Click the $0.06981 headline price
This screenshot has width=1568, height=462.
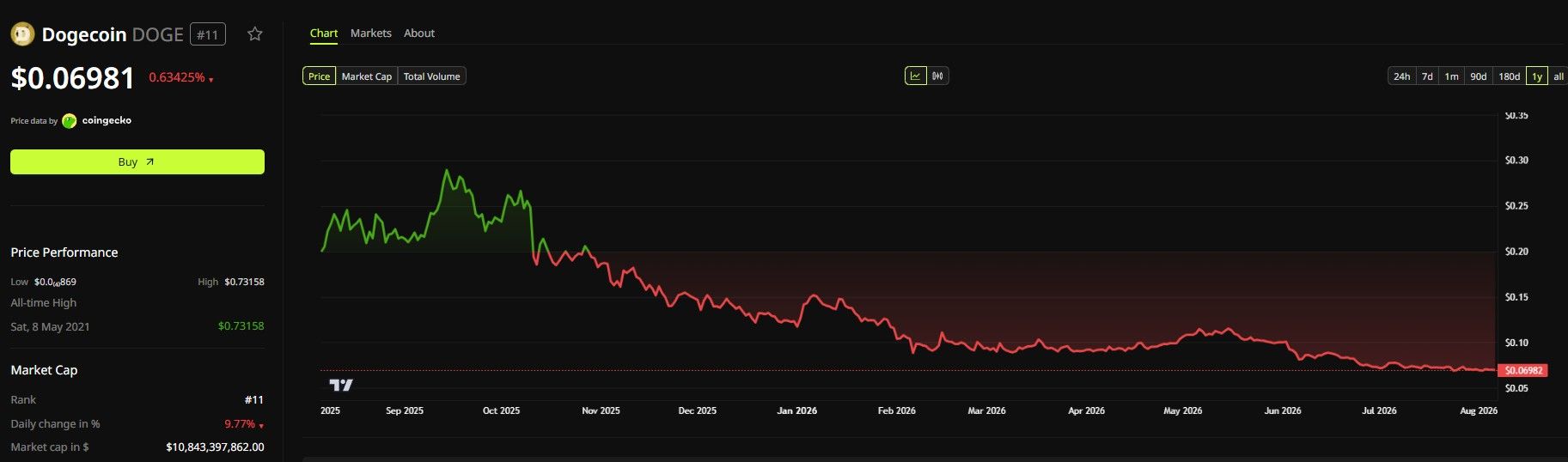73,78
